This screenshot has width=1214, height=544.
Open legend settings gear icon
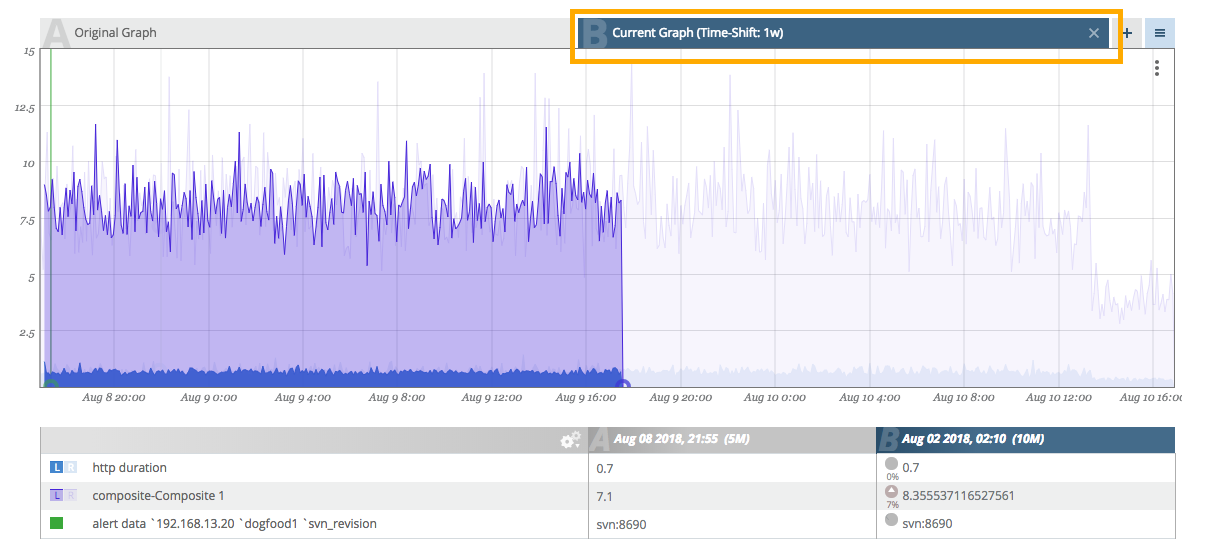[570, 440]
